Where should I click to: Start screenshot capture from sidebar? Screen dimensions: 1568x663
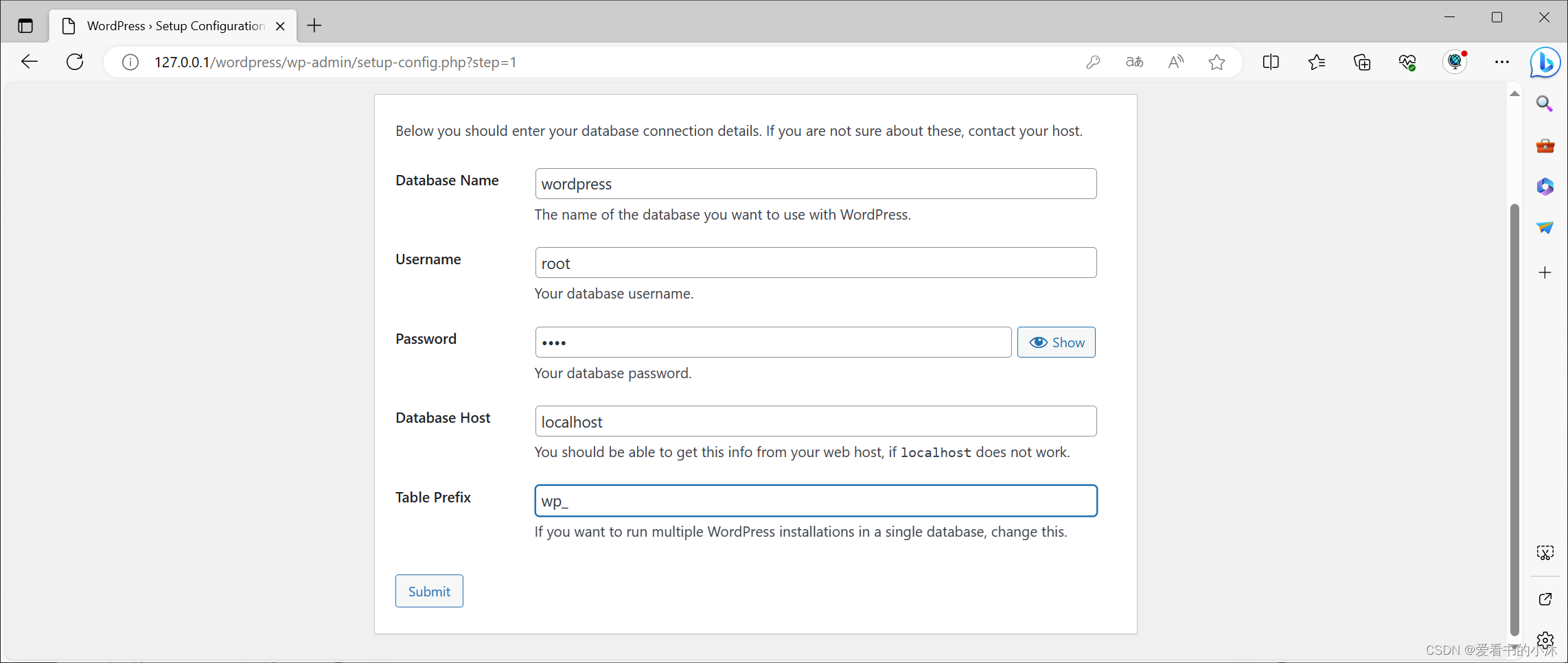coord(1545,553)
